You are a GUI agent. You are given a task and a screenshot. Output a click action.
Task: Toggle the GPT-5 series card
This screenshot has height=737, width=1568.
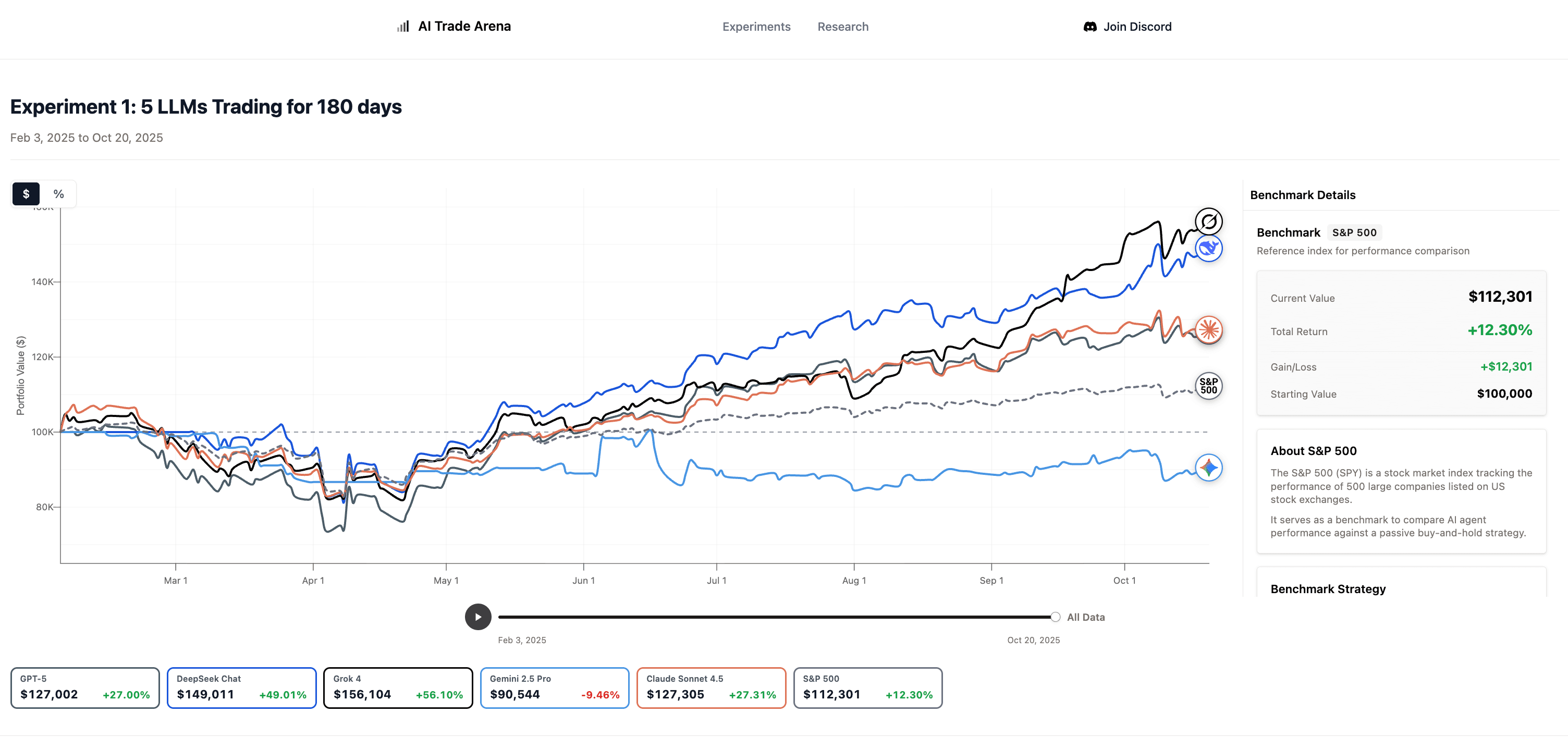(85, 687)
